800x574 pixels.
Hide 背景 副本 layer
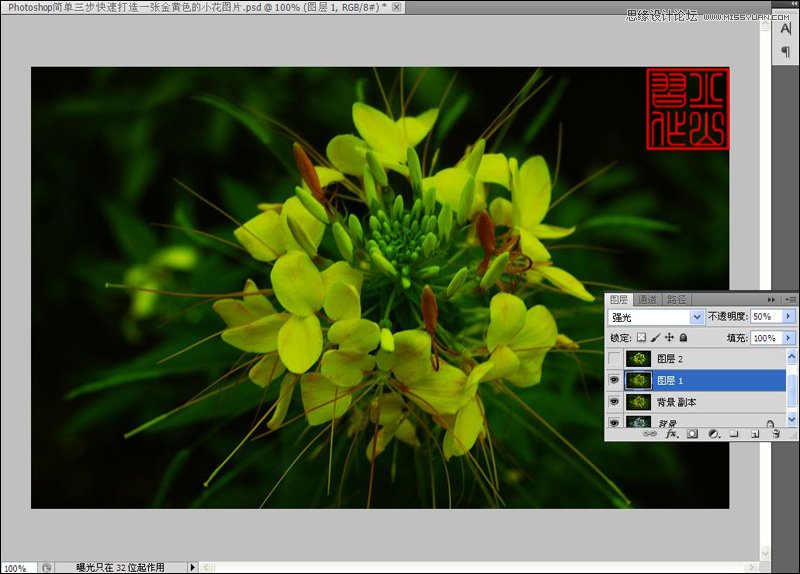point(613,402)
